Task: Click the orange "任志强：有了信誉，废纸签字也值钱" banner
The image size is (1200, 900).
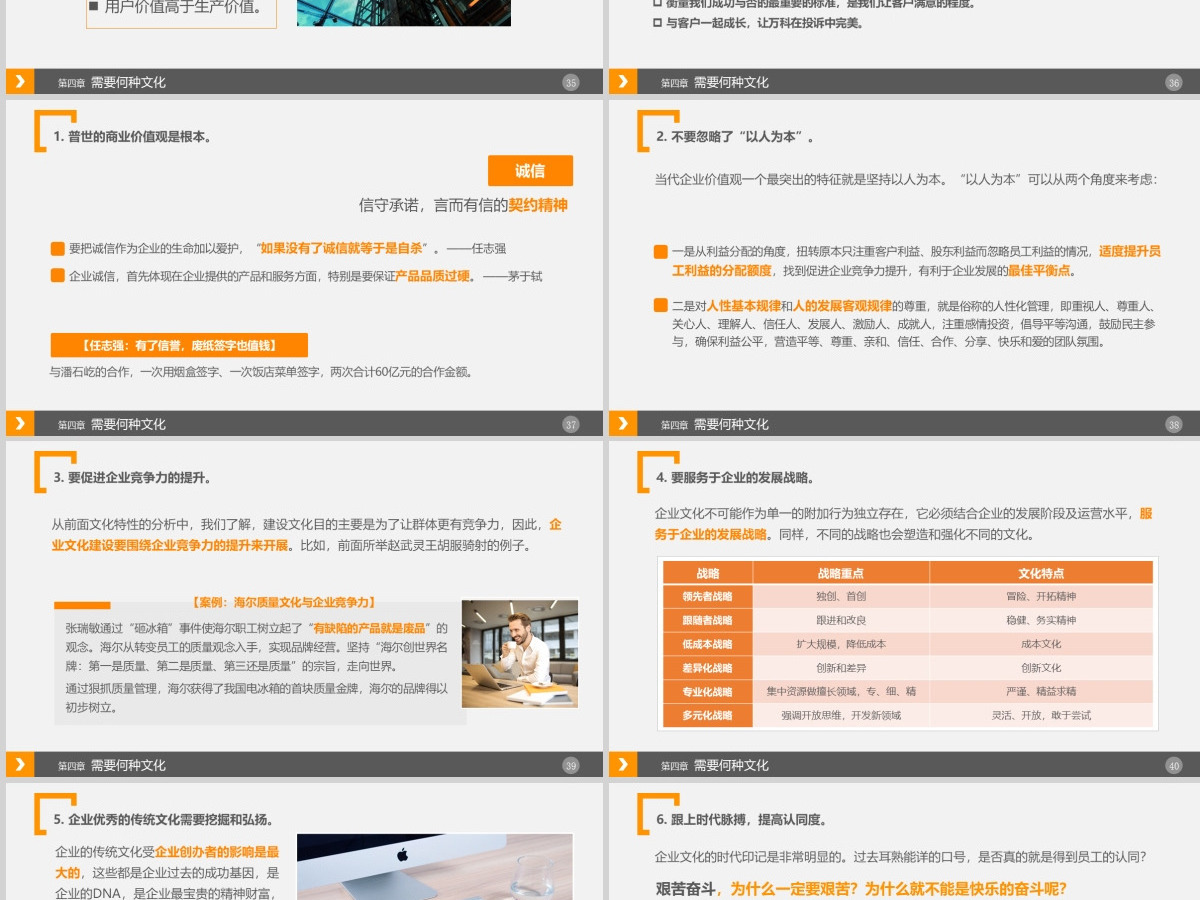Action: tap(179, 346)
